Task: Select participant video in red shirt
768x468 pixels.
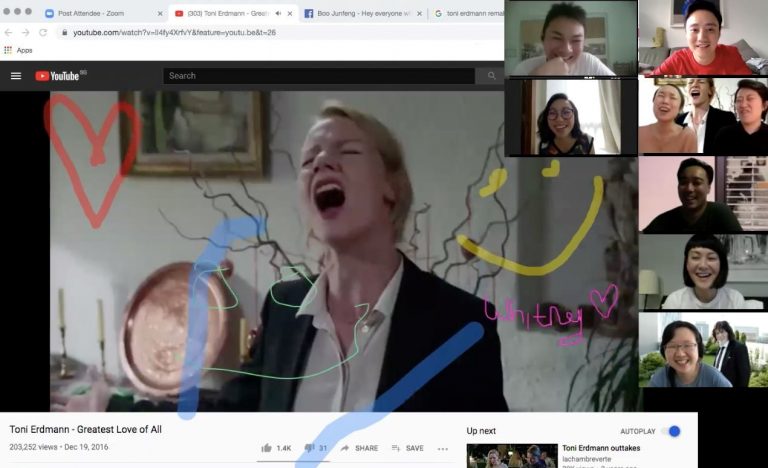Action: coord(703,38)
